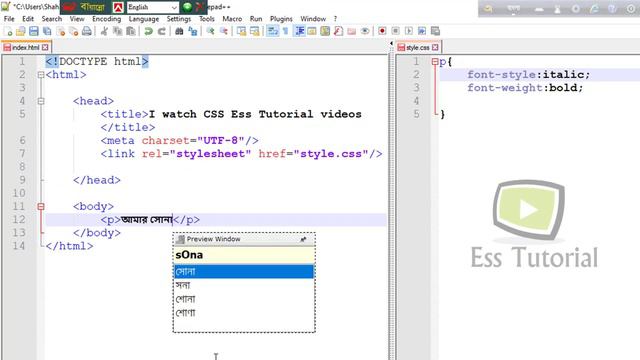Toggle synchronized horizontal scrolling

click(x=255, y=31)
